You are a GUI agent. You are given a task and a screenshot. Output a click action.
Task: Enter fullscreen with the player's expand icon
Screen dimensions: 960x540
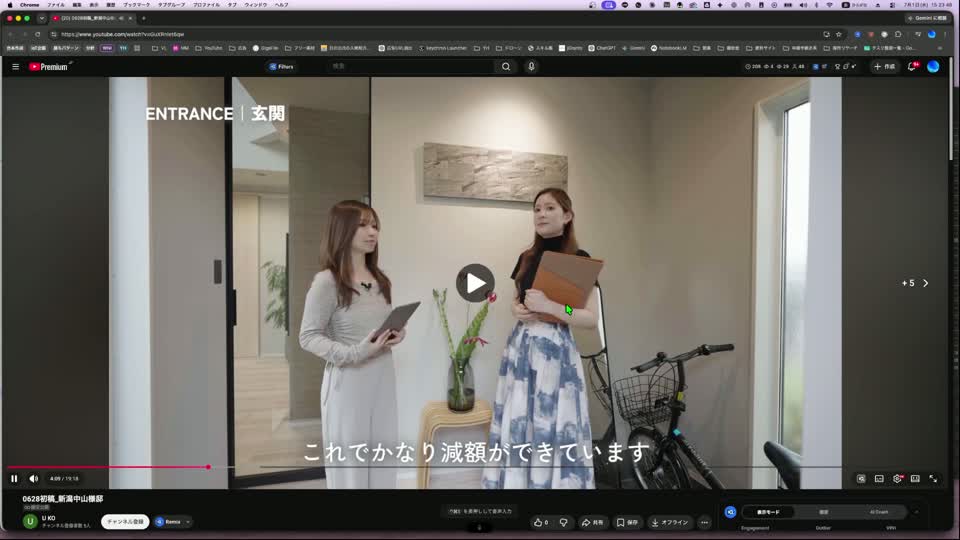(933, 479)
